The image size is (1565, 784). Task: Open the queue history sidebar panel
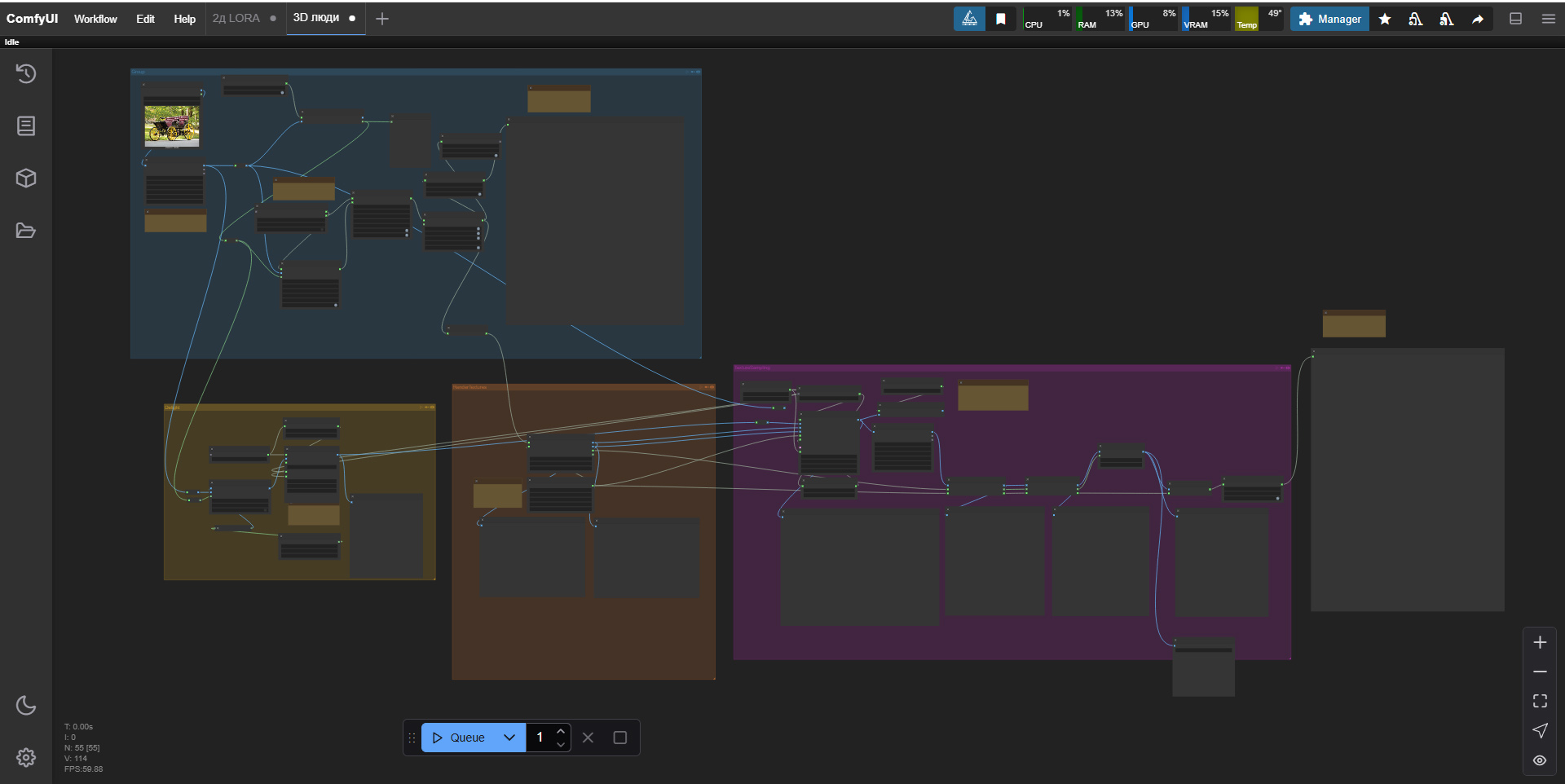point(26,74)
